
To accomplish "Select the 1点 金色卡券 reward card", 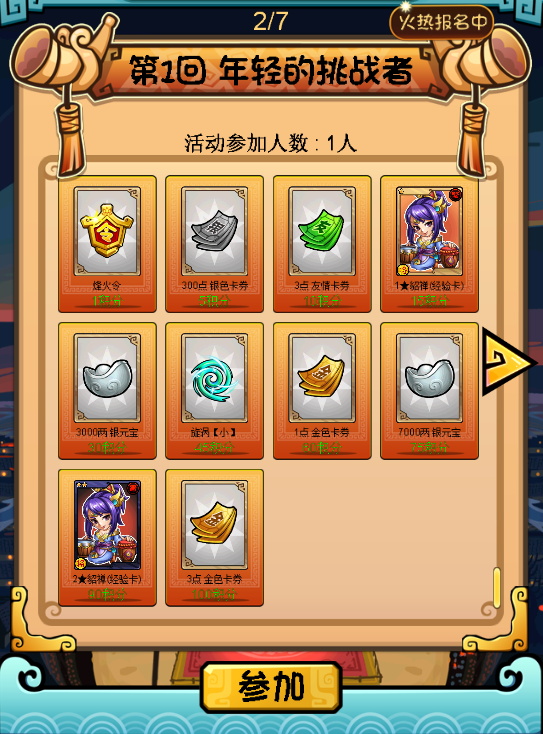I will pyautogui.click(x=322, y=390).
